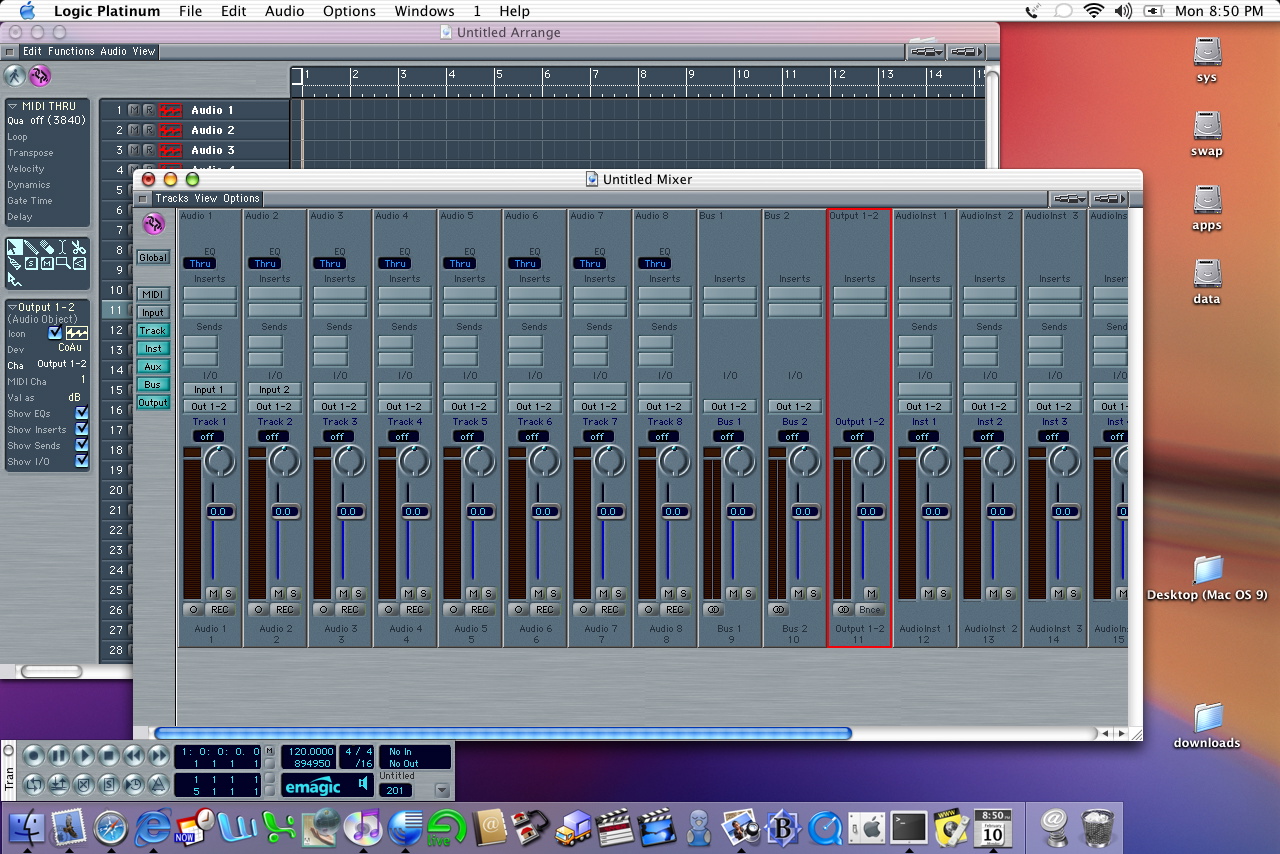Open the Out 1-2 output menu on Audio 1
The image size is (1280, 854).
[208, 406]
